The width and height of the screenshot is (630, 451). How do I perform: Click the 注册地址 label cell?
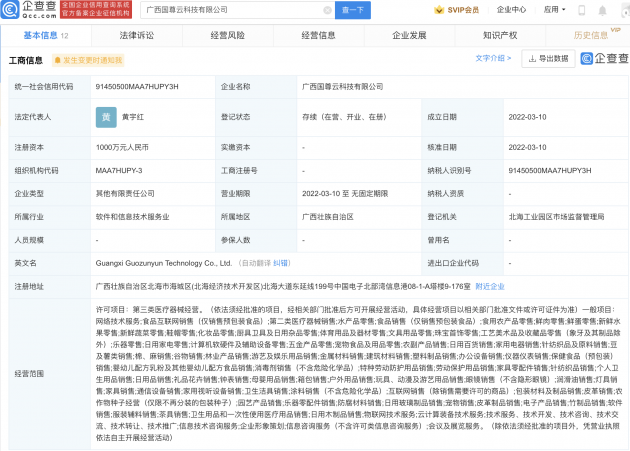50,287
